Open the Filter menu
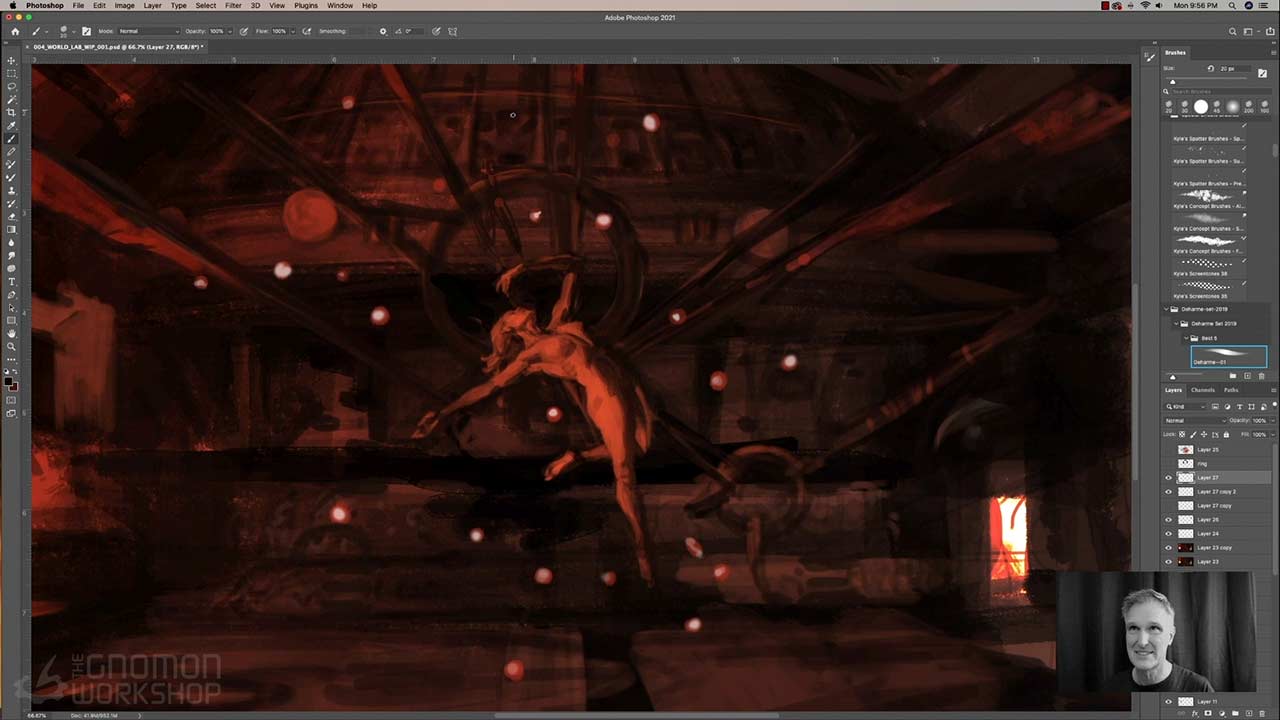Image resolution: width=1280 pixels, height=720 pixels. 233,6
